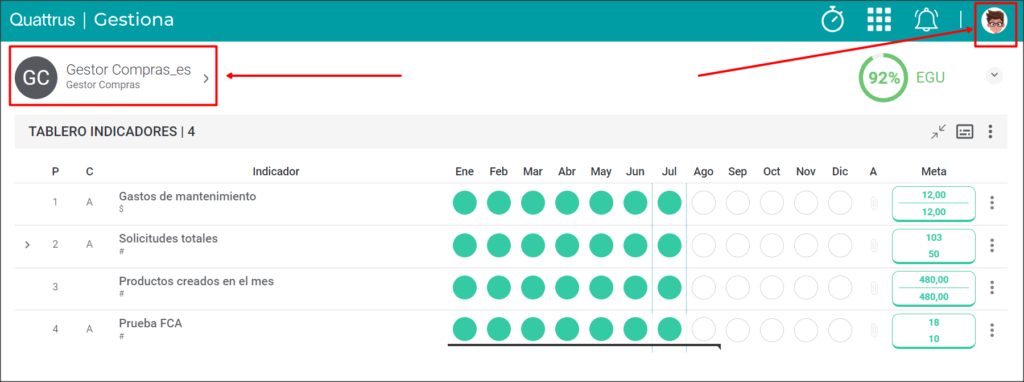Open Solicitudes totales row options menu
This screenshot has height=382, width=1024.
[x=992, y=246]
